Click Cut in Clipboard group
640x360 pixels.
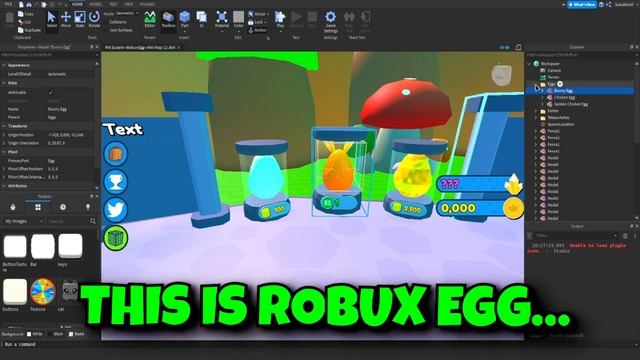[x=24, y=22]
